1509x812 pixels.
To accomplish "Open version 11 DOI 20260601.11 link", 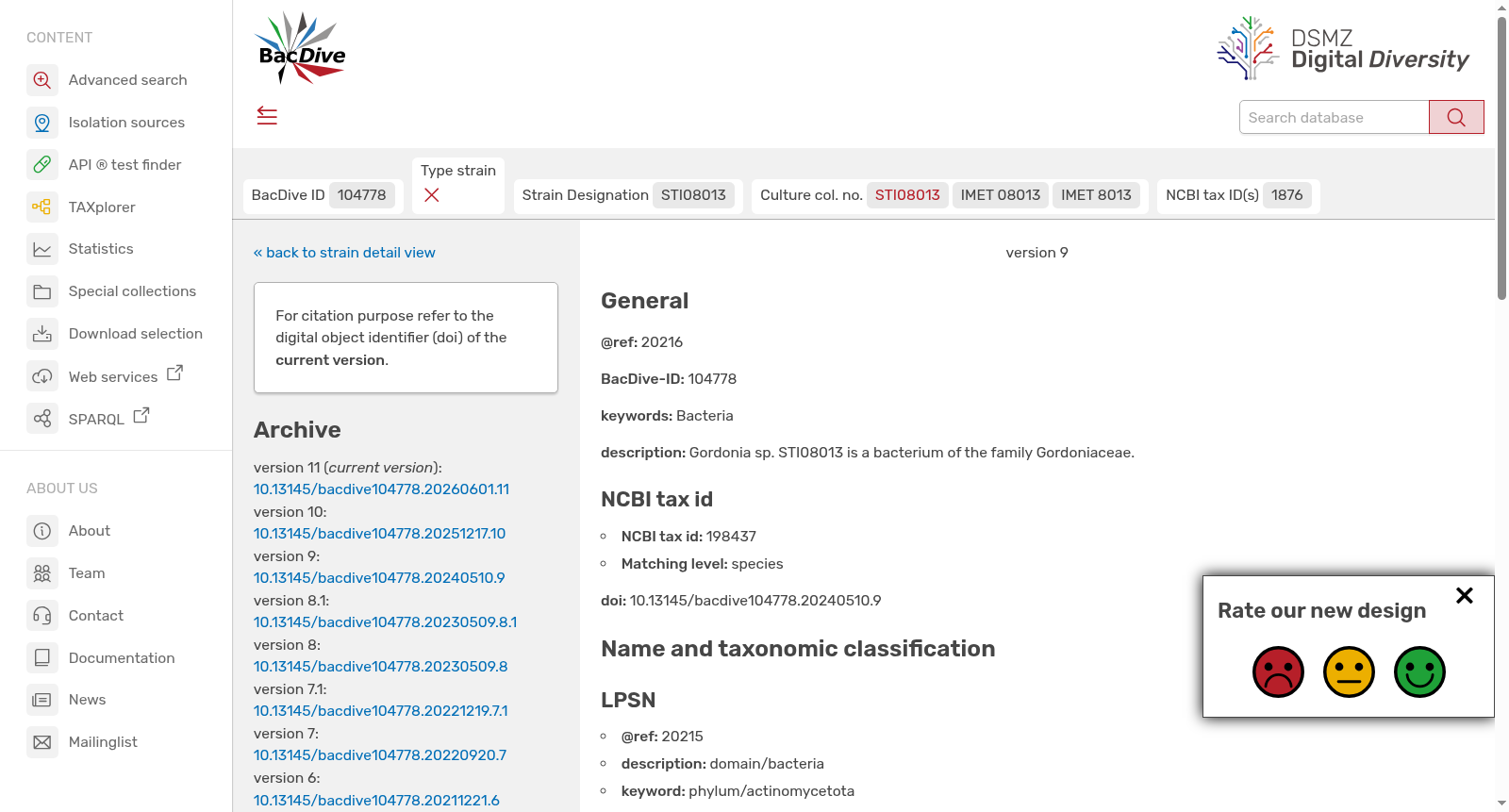I will (x=381, y=489).
